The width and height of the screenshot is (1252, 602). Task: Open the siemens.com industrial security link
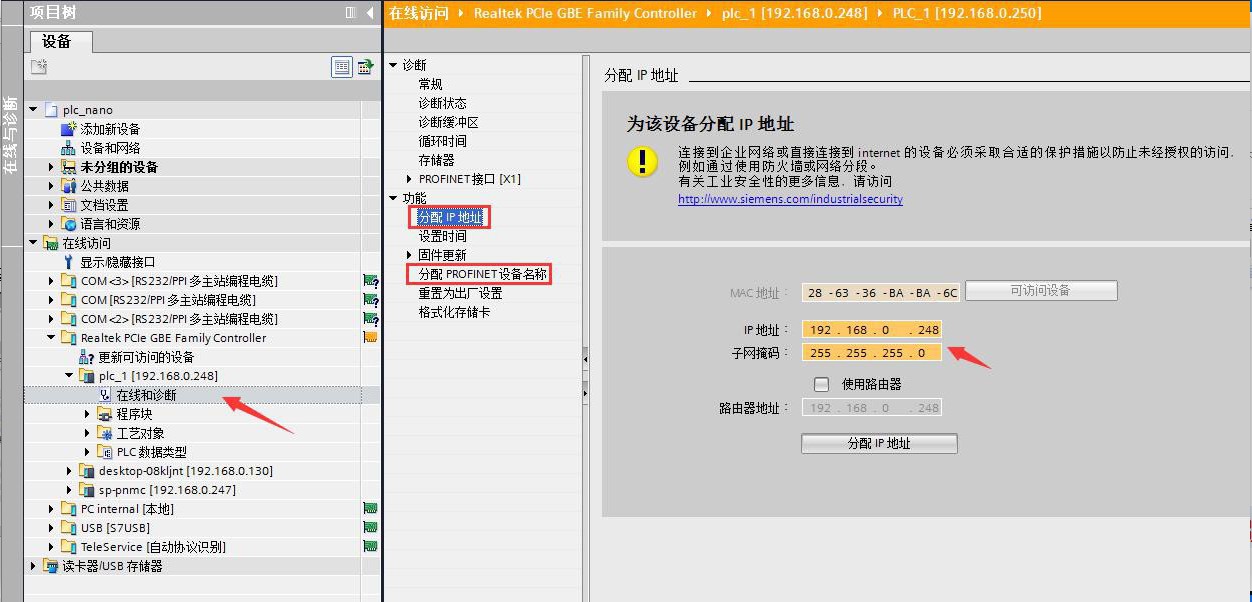(x=790, y=200)
